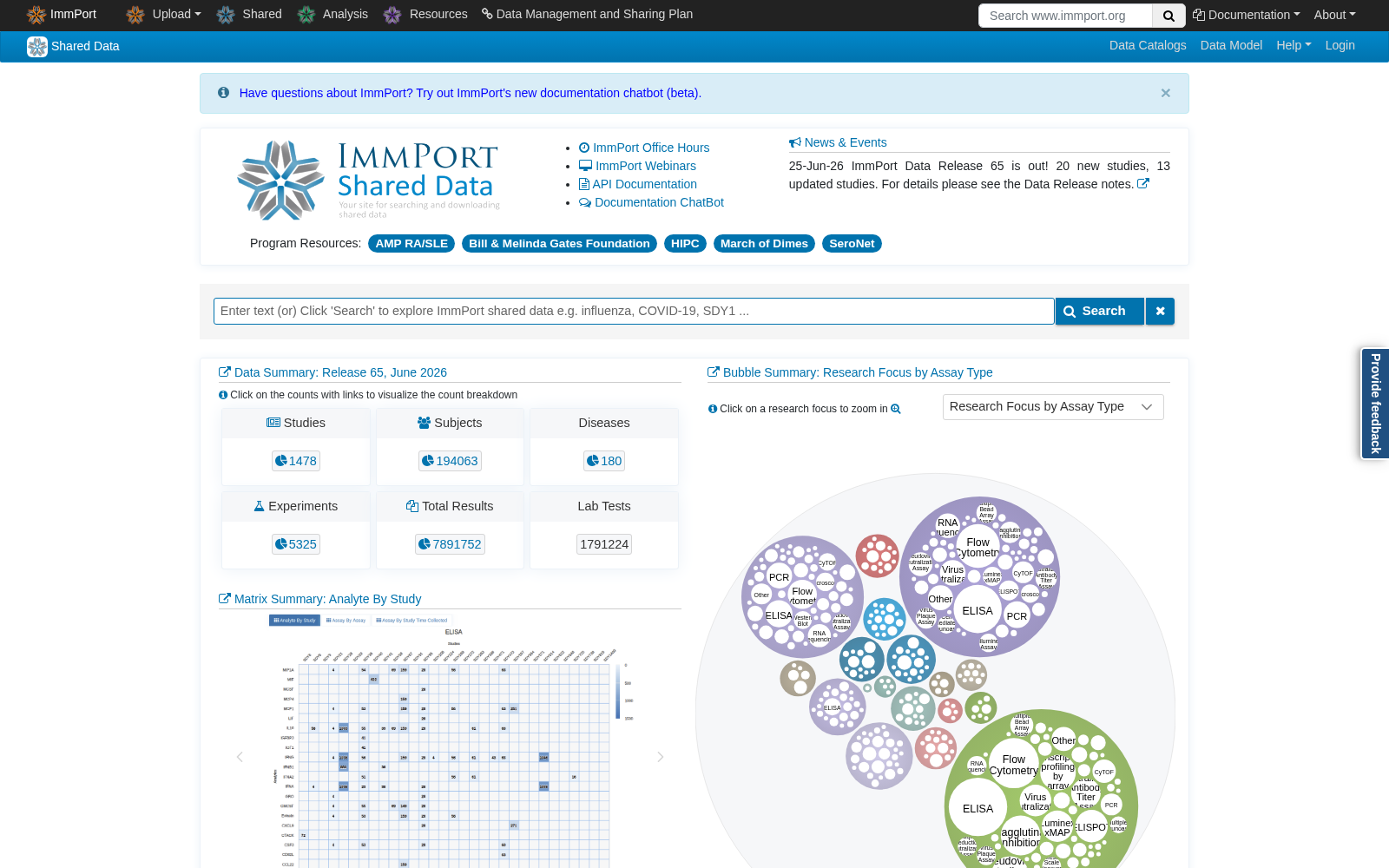
Task: Open the Documentation dropdown
Action: click(x=1246, y=15)
